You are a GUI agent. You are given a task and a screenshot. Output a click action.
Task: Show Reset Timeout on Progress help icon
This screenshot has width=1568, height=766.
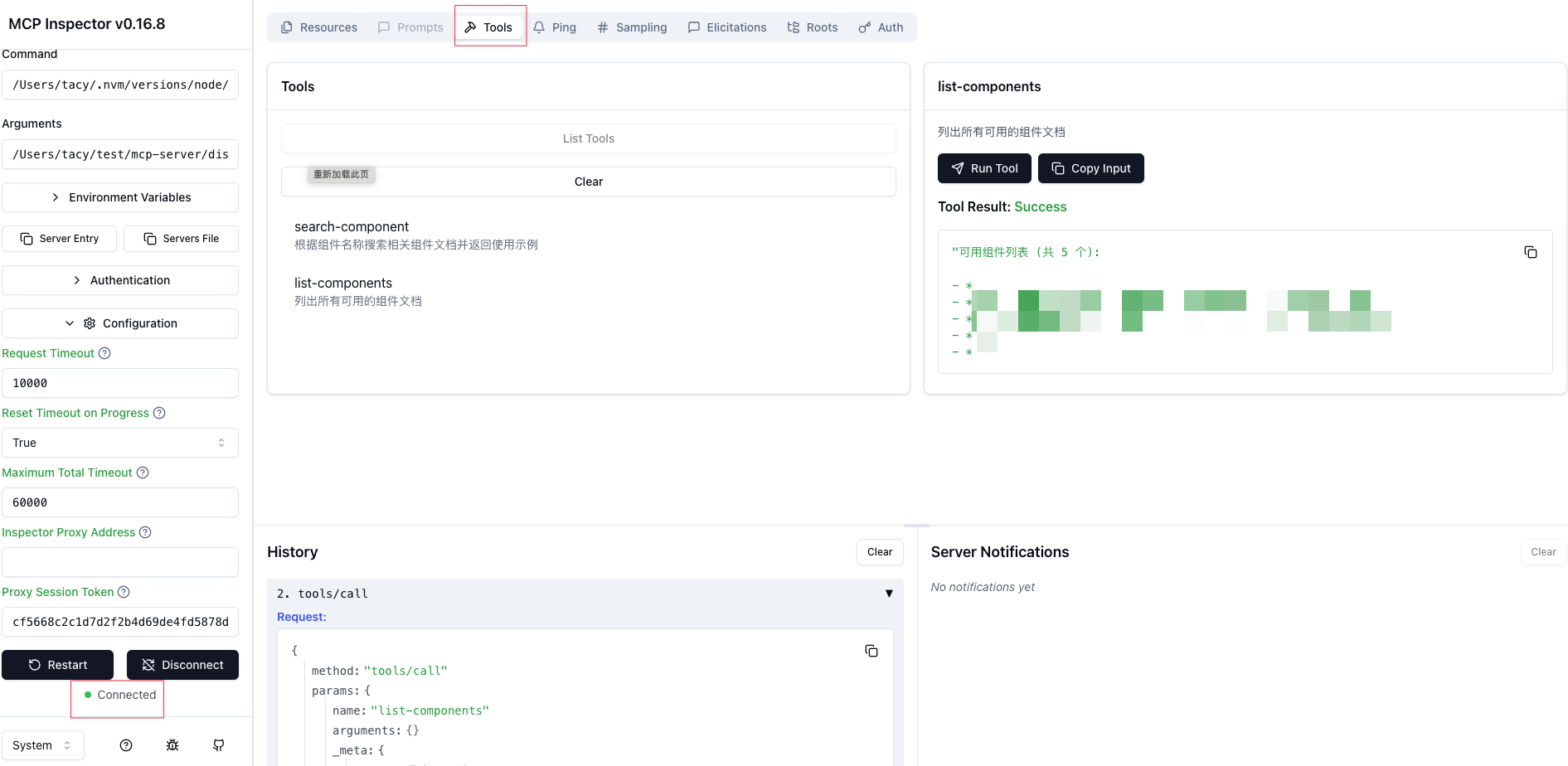pos(159,413)
